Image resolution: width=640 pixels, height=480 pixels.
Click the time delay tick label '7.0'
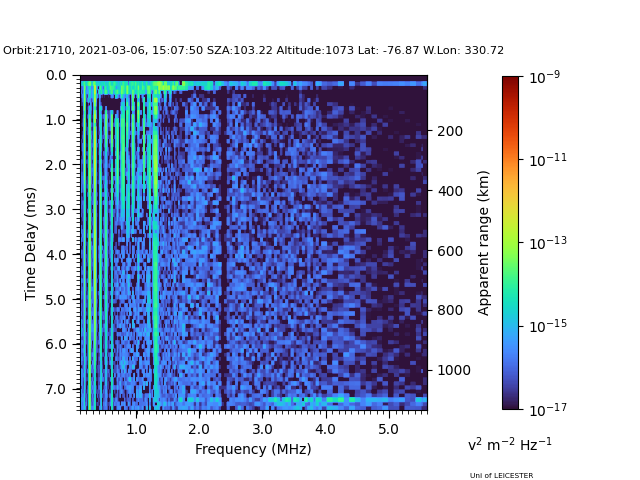[56, 389]
